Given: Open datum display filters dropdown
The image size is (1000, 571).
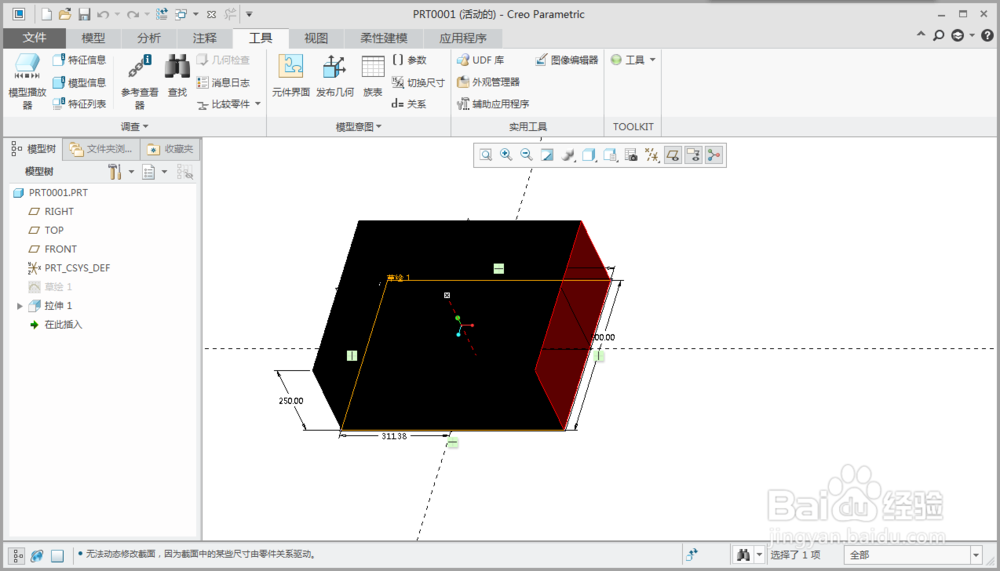Looking at the screenshot, I should (652, 154).
